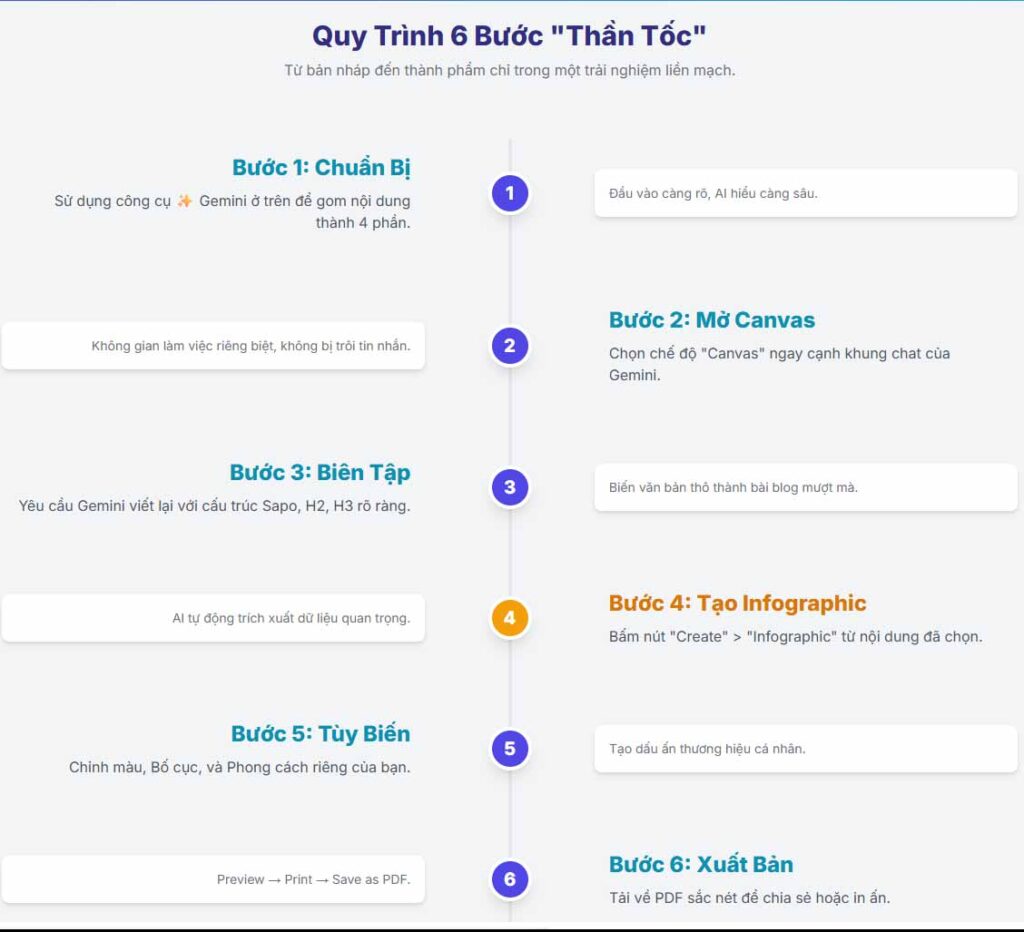Viewport: 1024px width, 932px height.
Task: Click the "Quy Trình 6 Bước" main title
Action: coord(510,36)
